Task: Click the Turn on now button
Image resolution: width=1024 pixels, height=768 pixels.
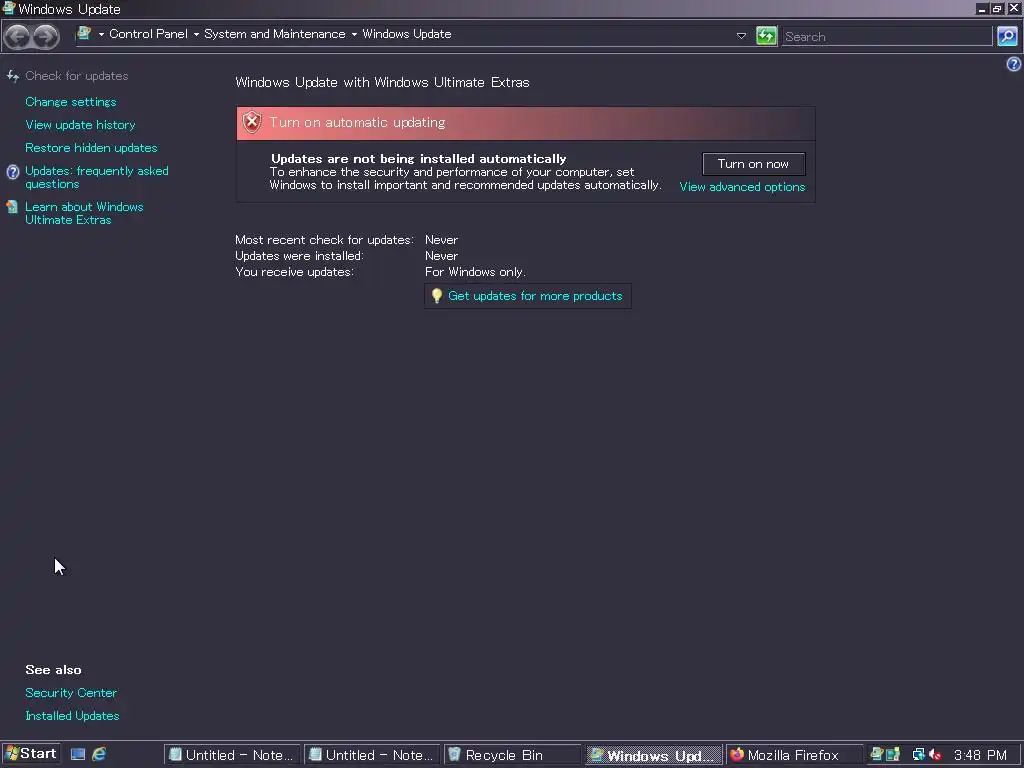Action: [754, 164]
